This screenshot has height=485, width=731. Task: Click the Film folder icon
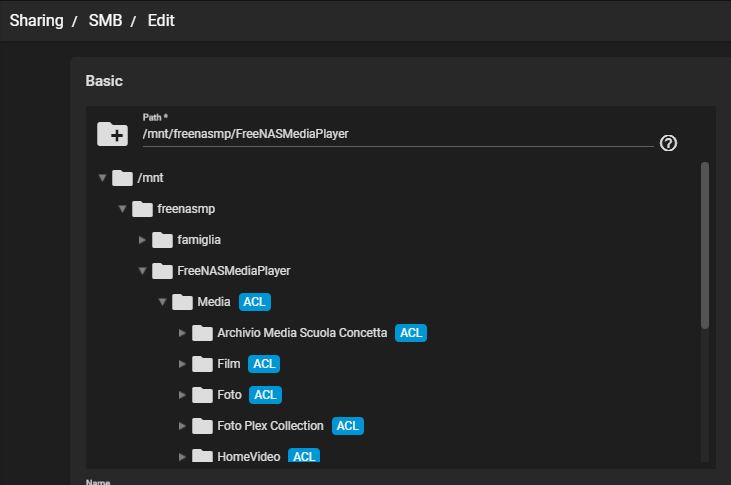[x=202, y=364]
